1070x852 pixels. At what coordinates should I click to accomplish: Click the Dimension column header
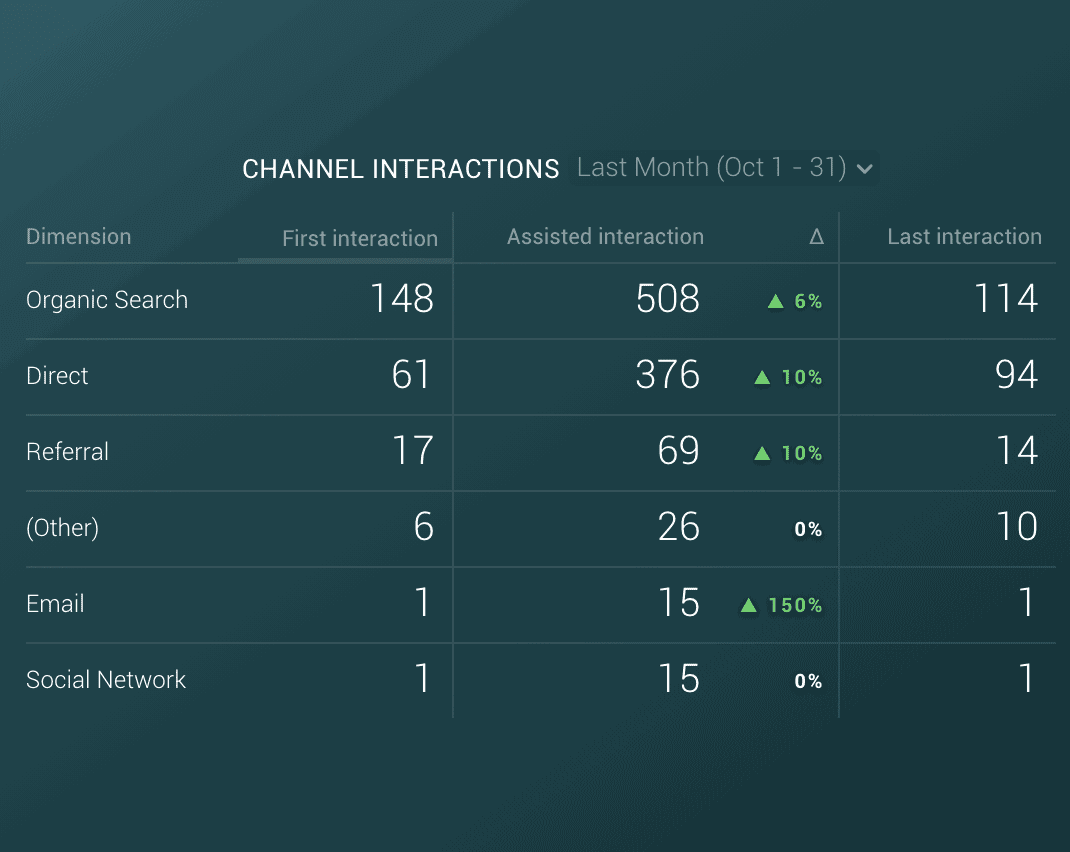click(79, 237)
